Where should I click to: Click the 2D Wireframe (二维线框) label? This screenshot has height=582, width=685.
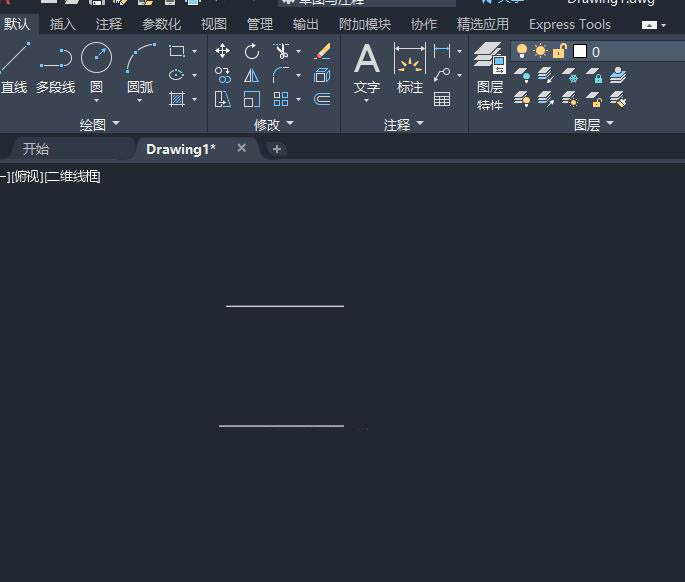tap(73, 177)
